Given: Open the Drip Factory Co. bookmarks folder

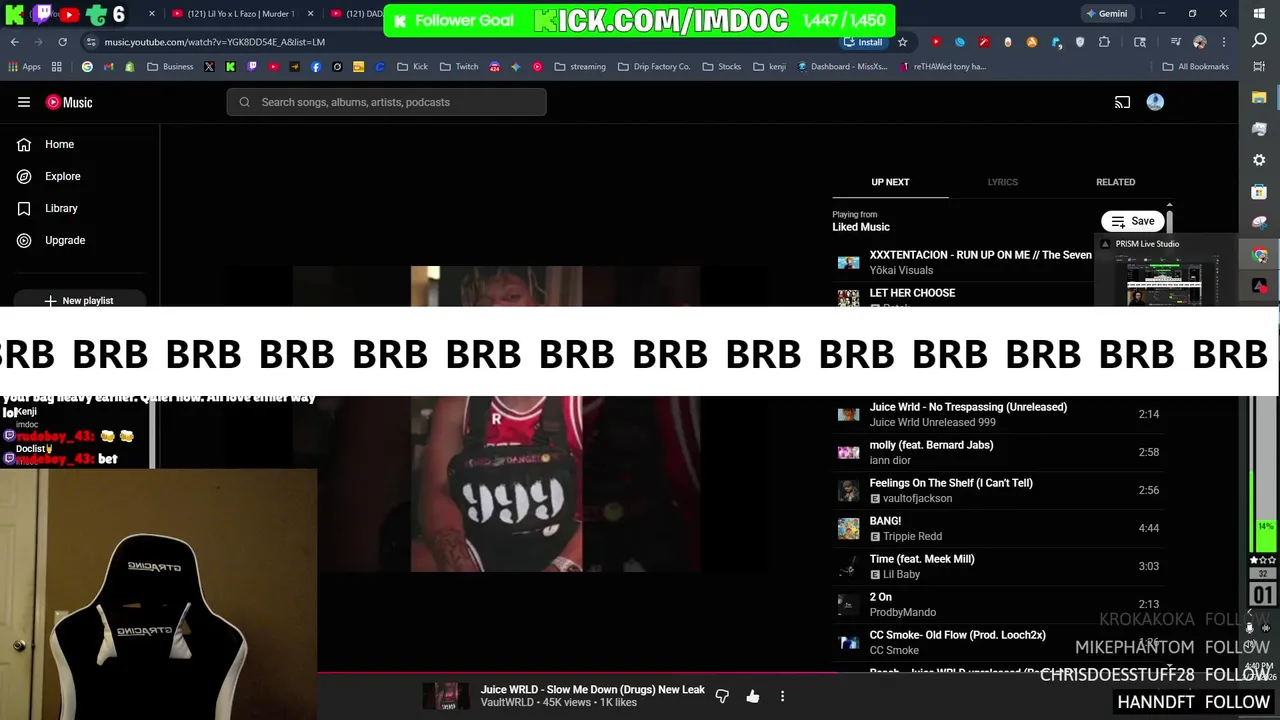Looking at the screenshot, I should coord(653,67).
